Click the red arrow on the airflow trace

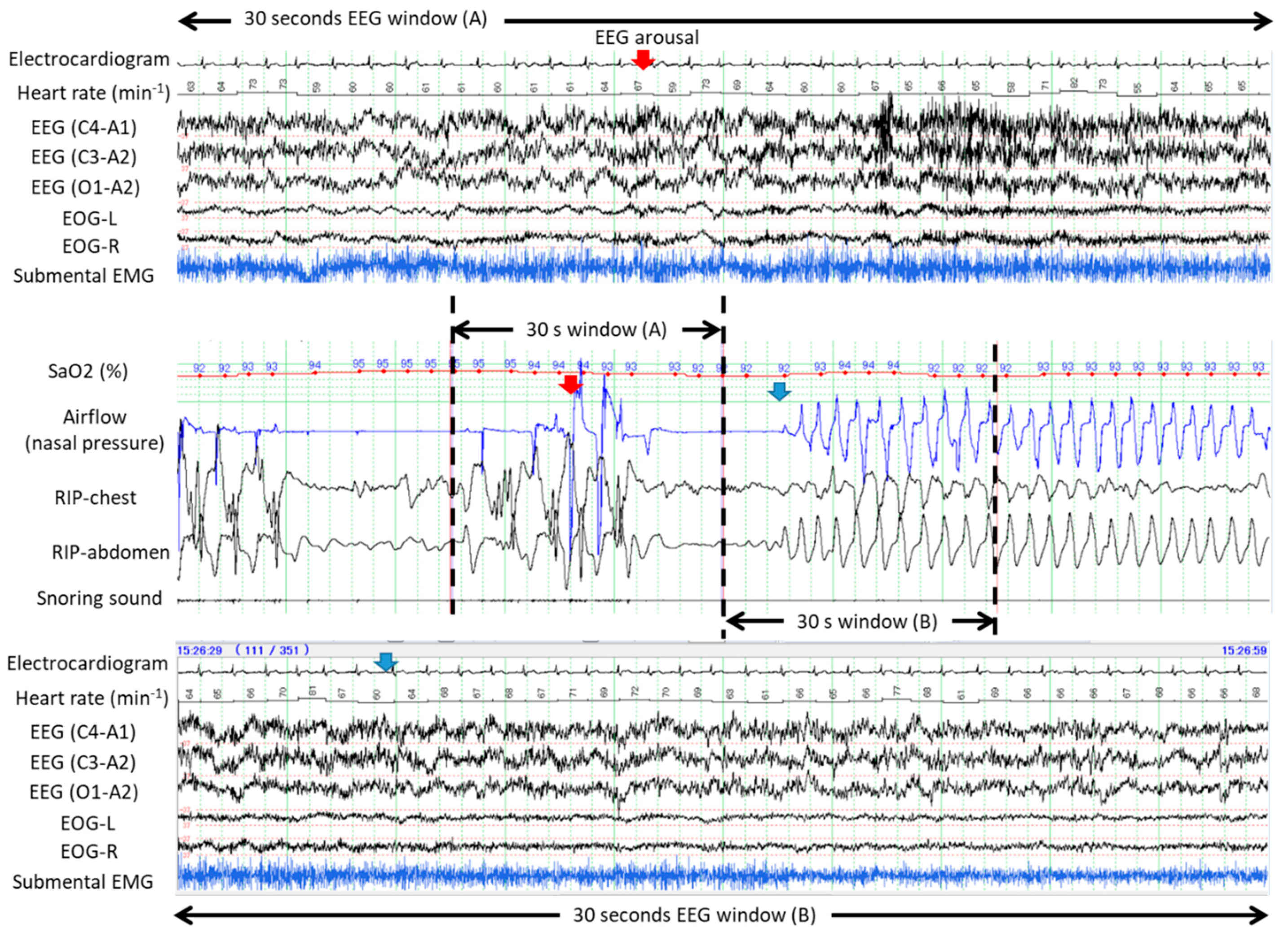tap(571, 385)
